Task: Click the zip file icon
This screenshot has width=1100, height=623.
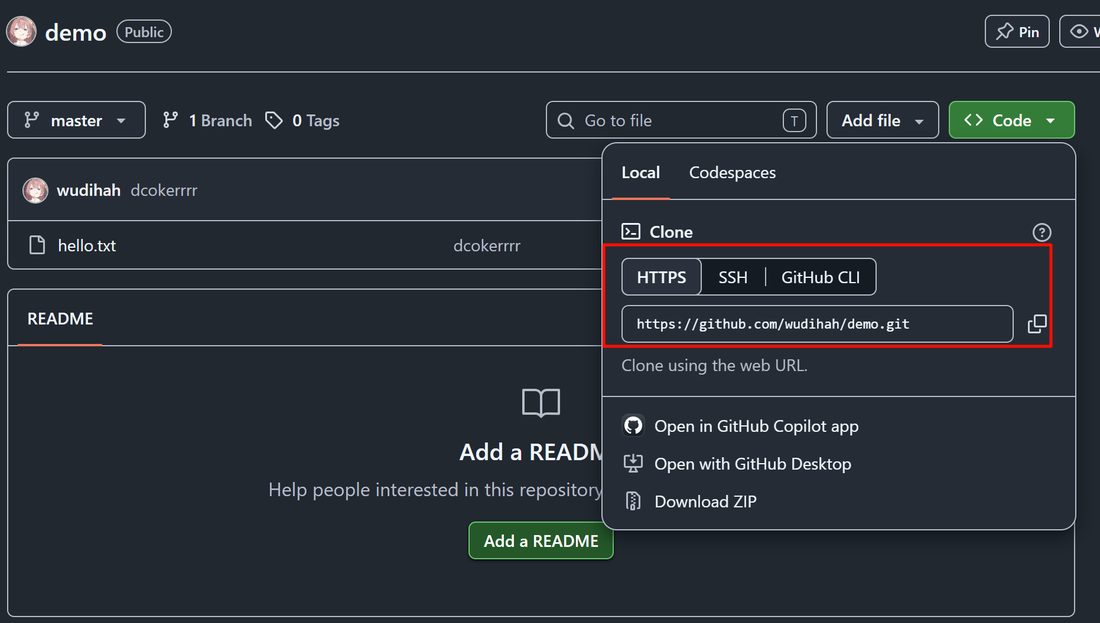Action: [633, 501]
